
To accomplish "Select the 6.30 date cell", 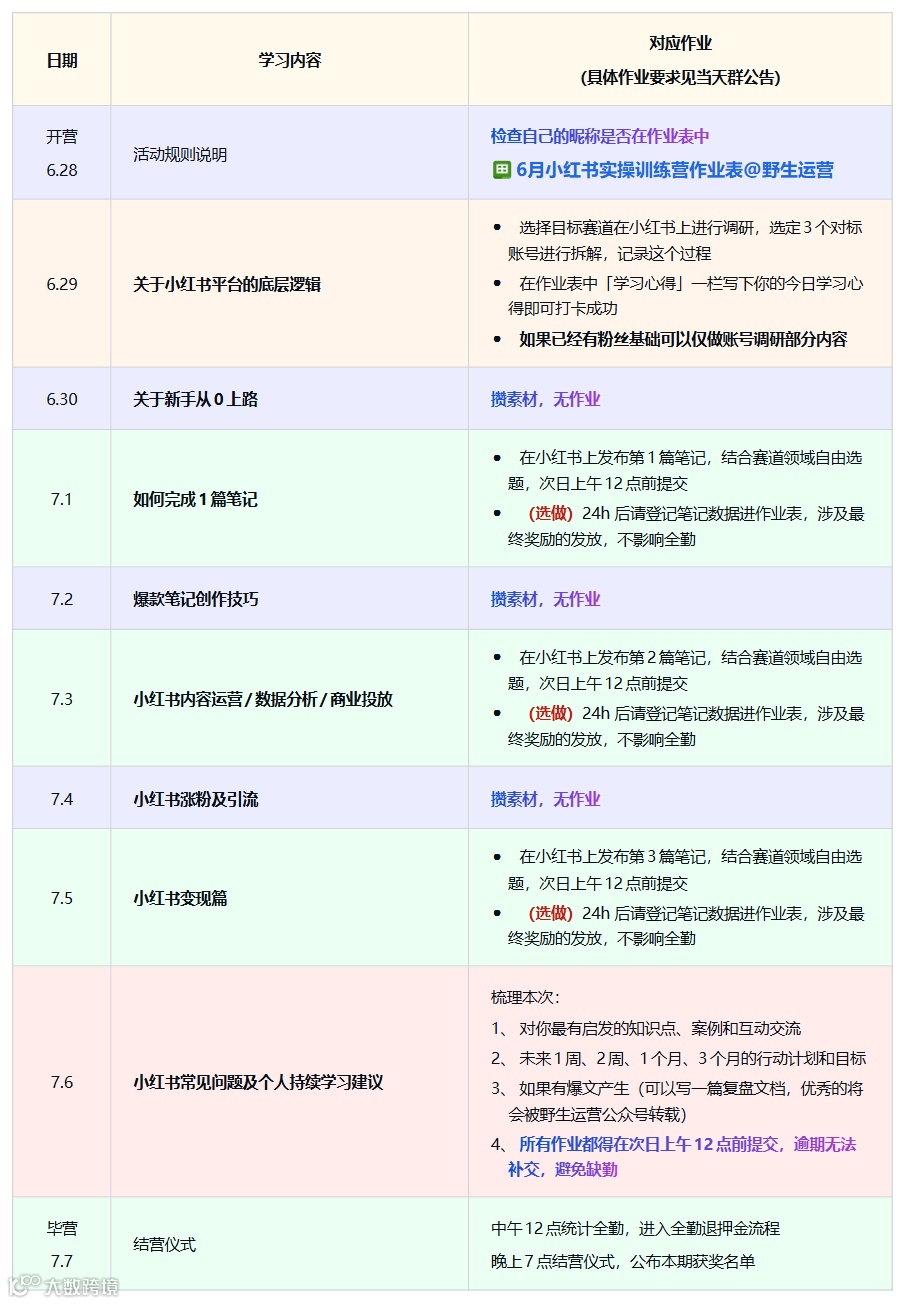I will 62,399.
